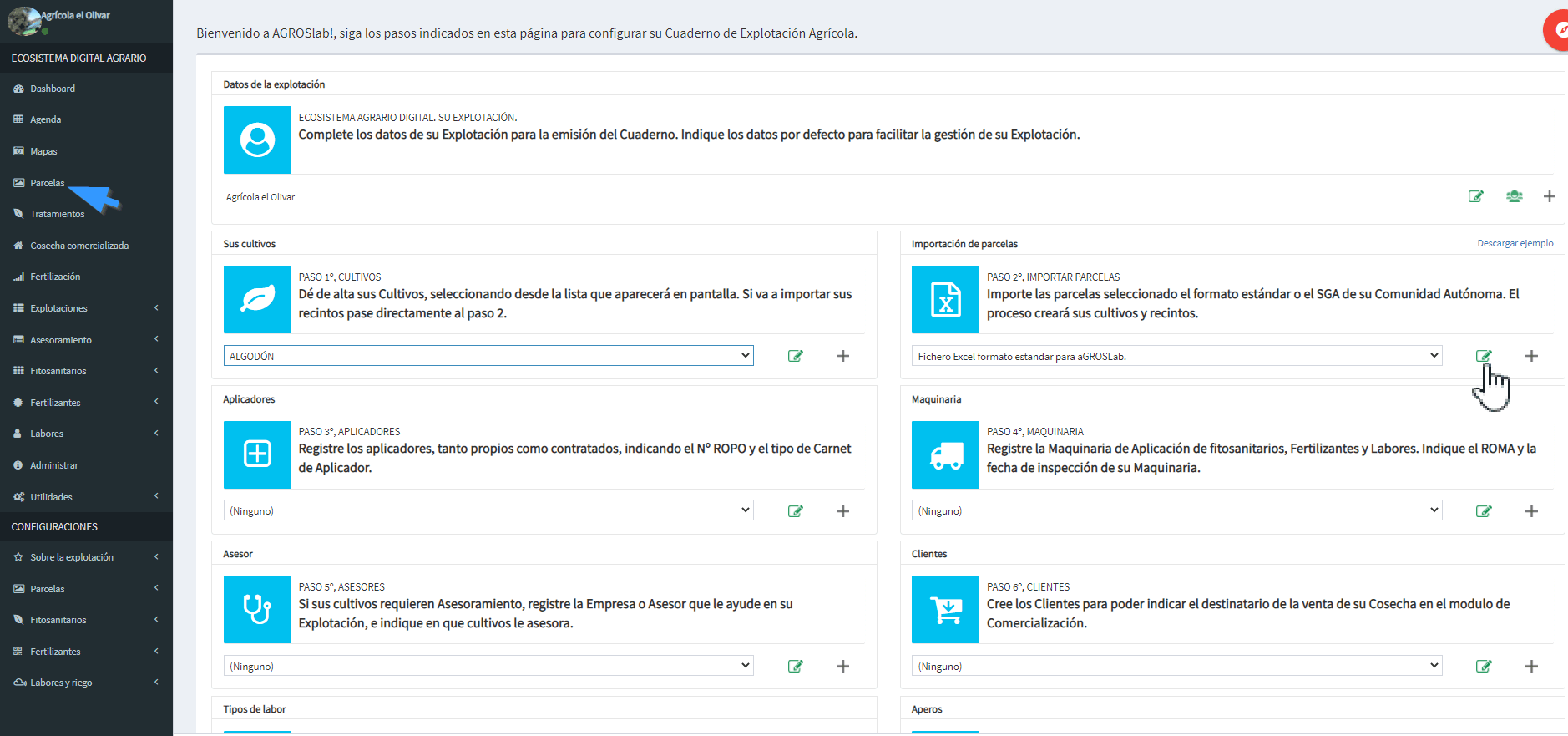
Task: Click the CONFIGURACIONES section header
Action: 54,527
